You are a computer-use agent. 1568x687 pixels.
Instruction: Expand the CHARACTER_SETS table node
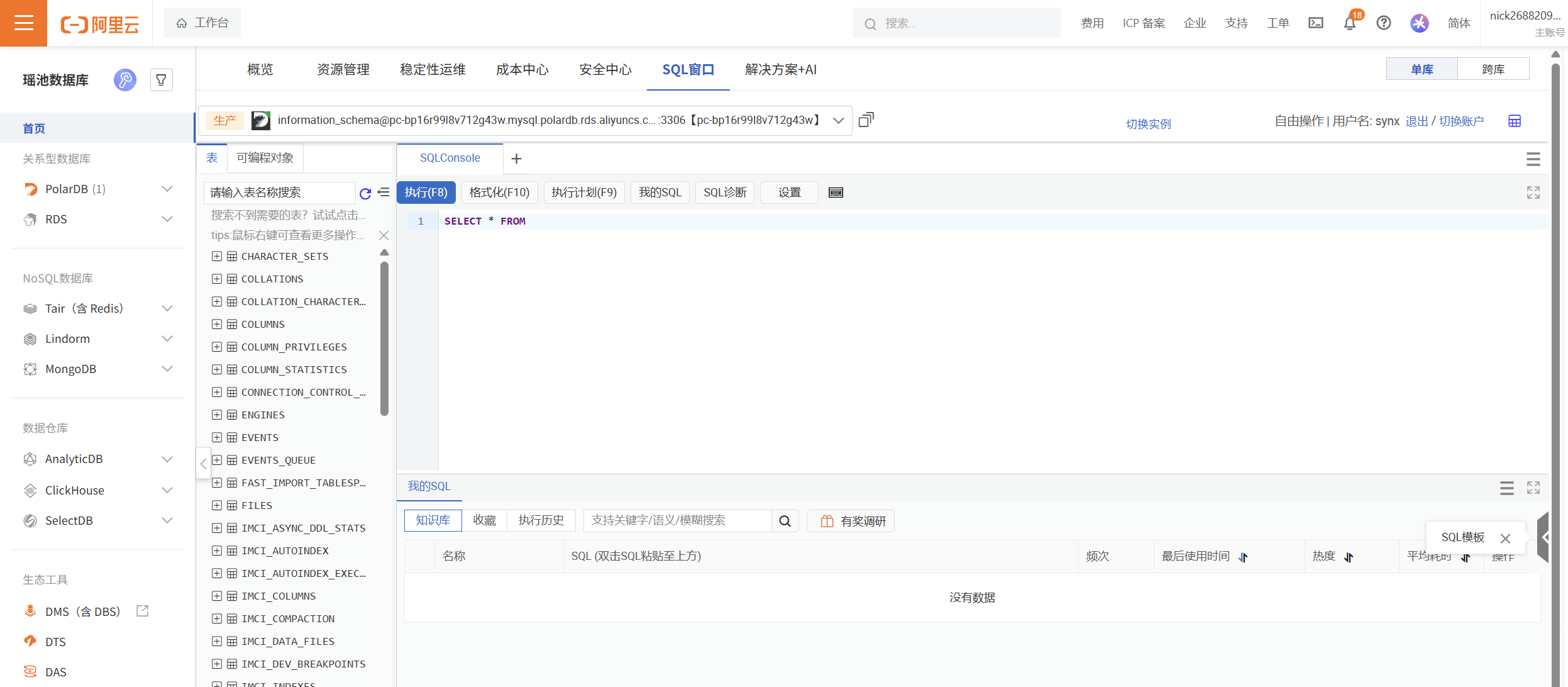coord(217,256)
